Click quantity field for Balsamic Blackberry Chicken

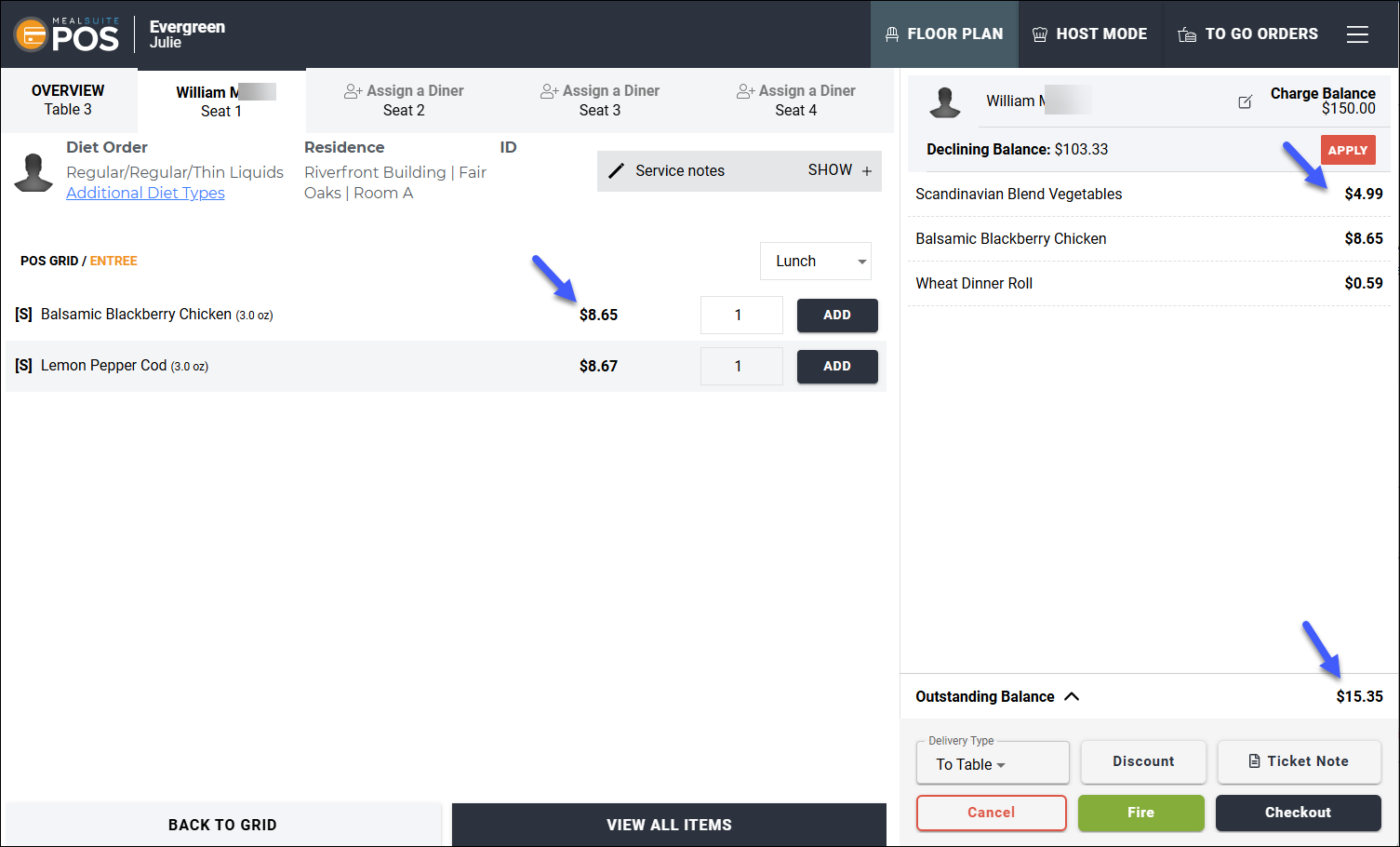pyautogui.click(x=741, y=316)
